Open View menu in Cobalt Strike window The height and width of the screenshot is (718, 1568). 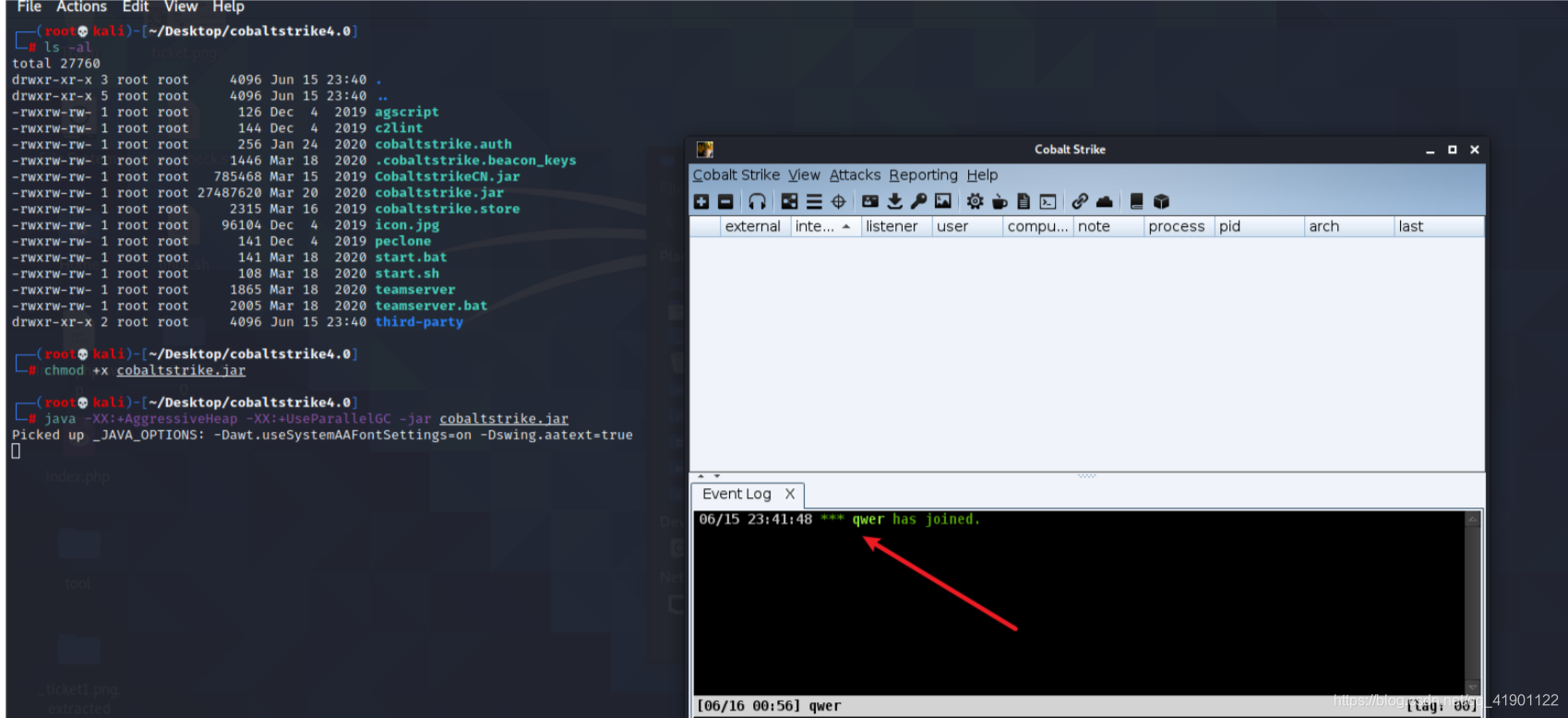pyautogui.click(x=804, y=174)
